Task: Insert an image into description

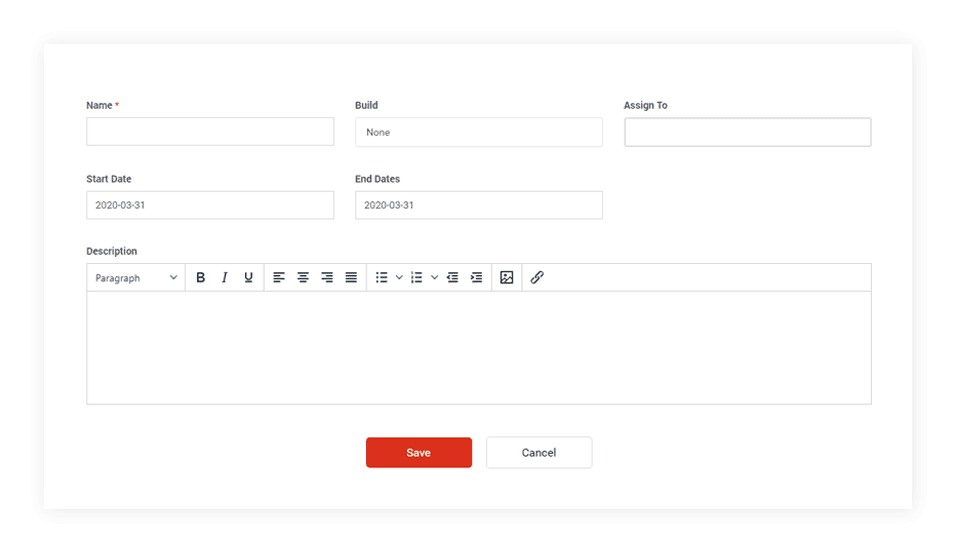Action: [x=507, y=278]
